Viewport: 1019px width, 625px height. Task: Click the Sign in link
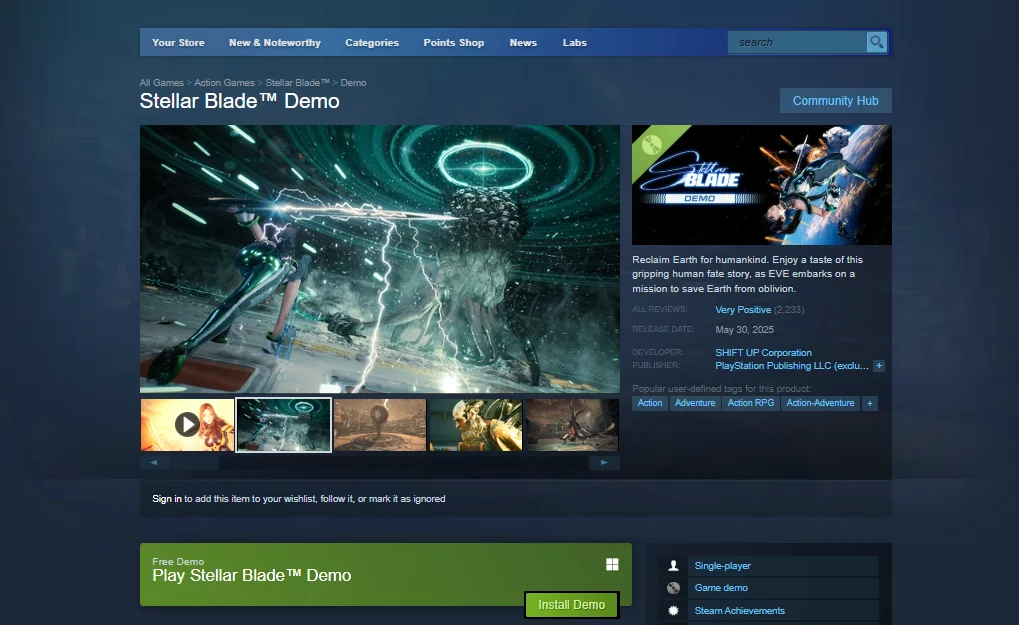(x=167, y=499)
